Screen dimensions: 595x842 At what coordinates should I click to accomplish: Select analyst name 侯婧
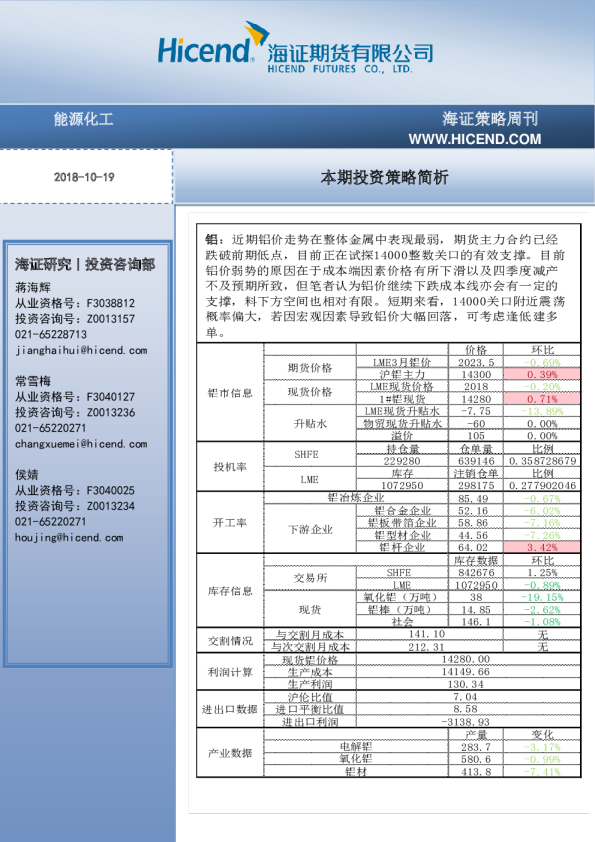point(27,475)
